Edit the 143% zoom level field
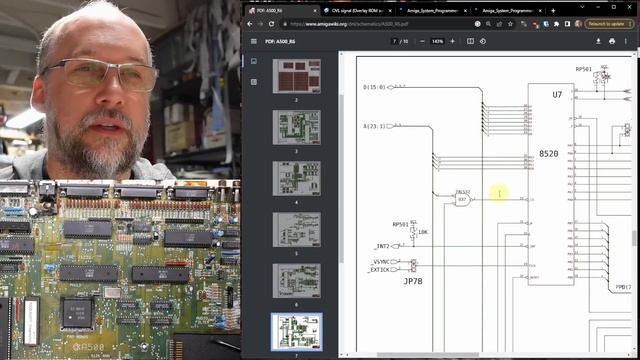The image size is (640, 360). pyautogui.click(x=437, y=41)
